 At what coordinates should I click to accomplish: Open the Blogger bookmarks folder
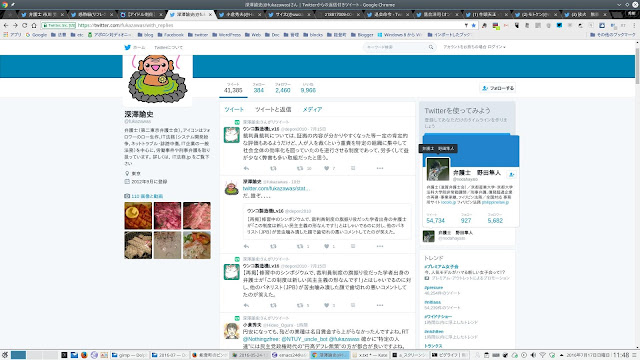click(362, 35)
